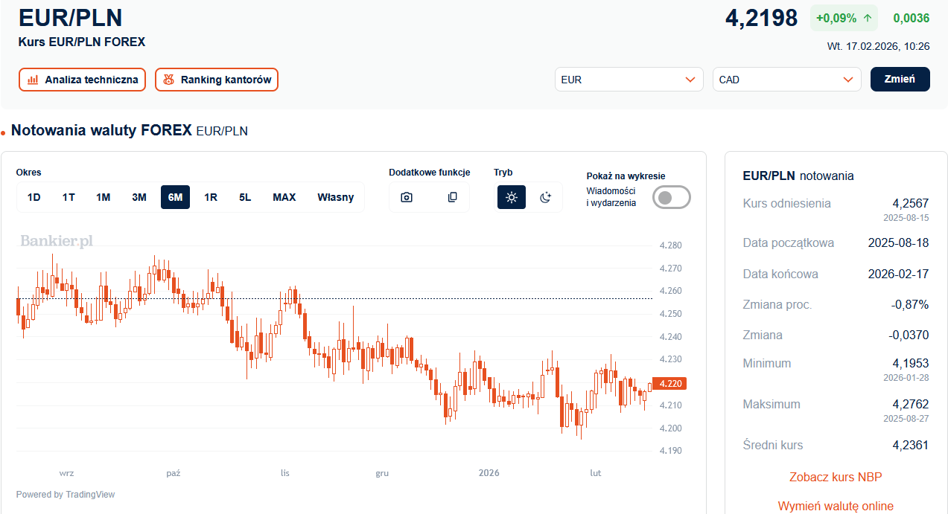Click the +0,09% change badge
Screen dimensions: 948x514
tap(843, 18)
